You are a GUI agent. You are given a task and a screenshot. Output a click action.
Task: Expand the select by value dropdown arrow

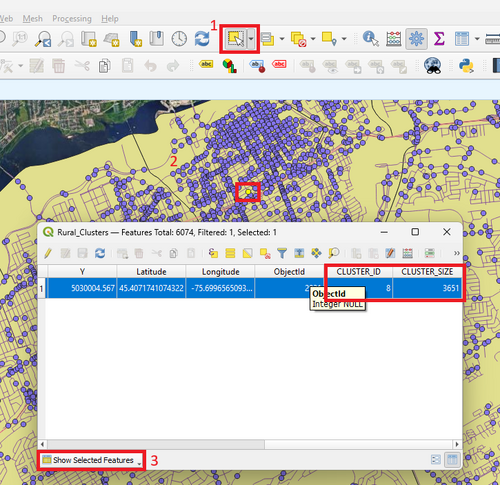pyautogui.click(x=282, y=39)
